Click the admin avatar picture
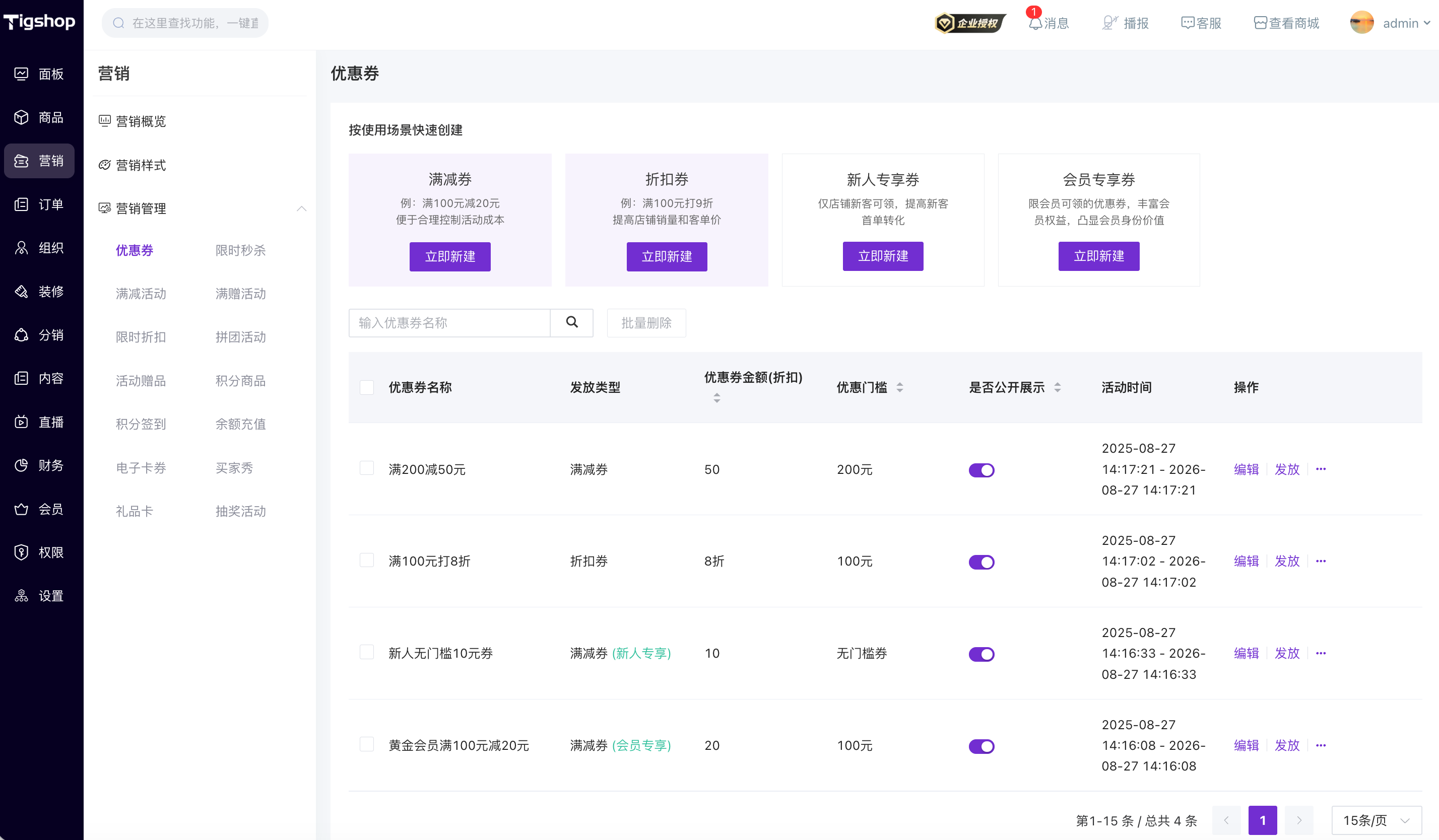 click(x=1361, y=23)
